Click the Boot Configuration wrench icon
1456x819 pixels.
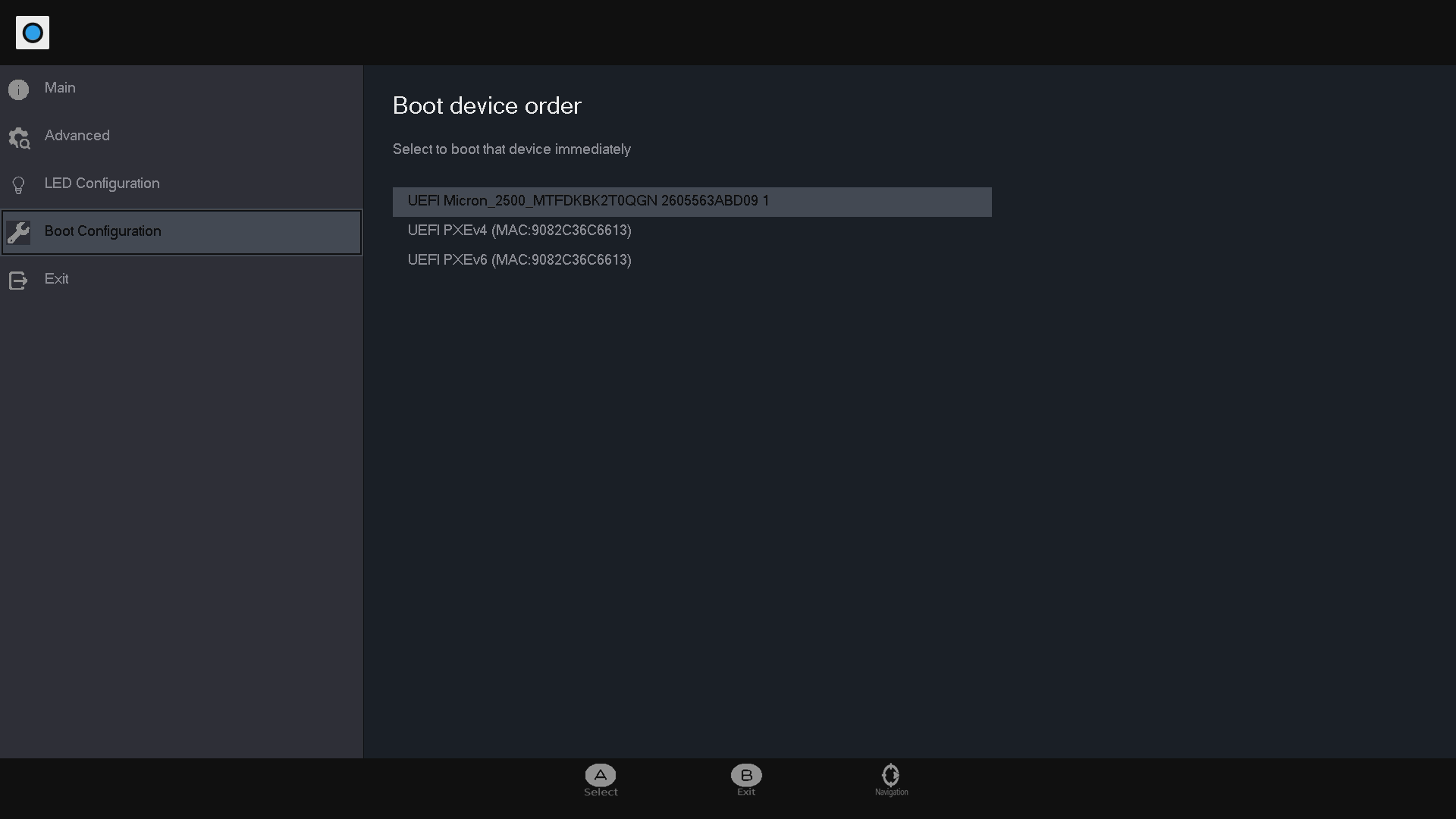[x=18, y=233]
